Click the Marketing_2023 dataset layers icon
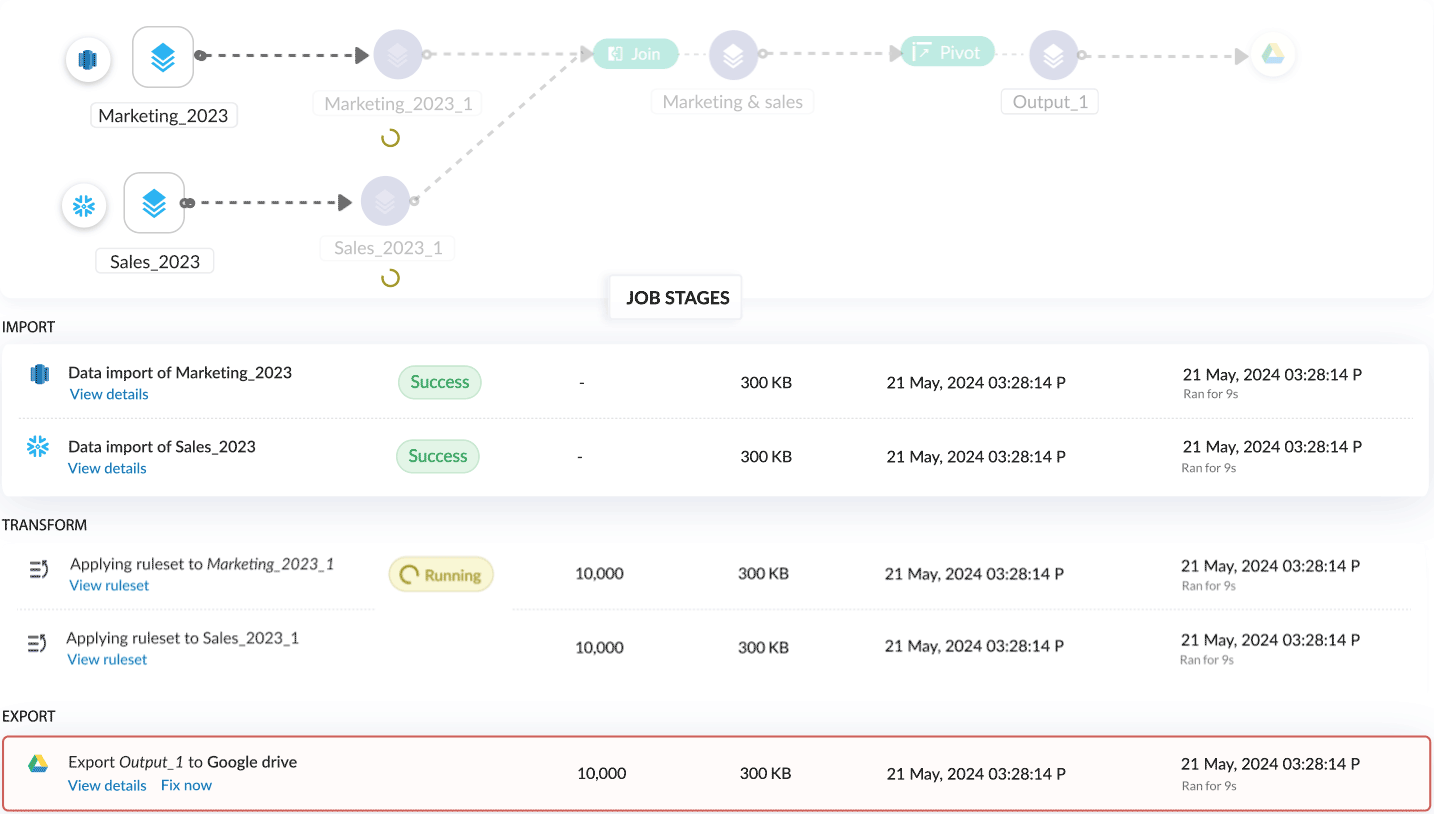1434x814 pixels. tap(163, 58)
